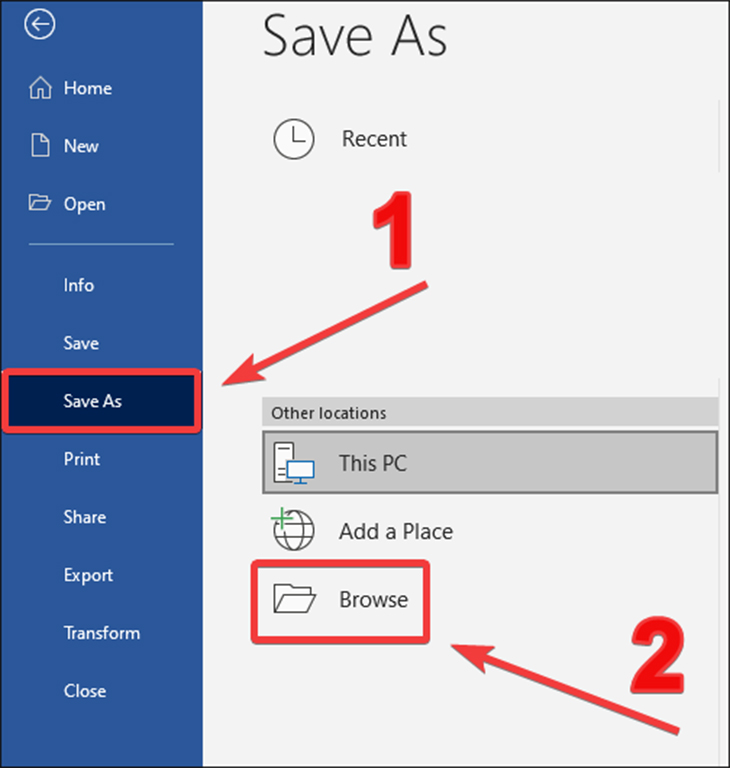Choose Save in the sidebar
730x768 pixels.
tap(81, 343)
